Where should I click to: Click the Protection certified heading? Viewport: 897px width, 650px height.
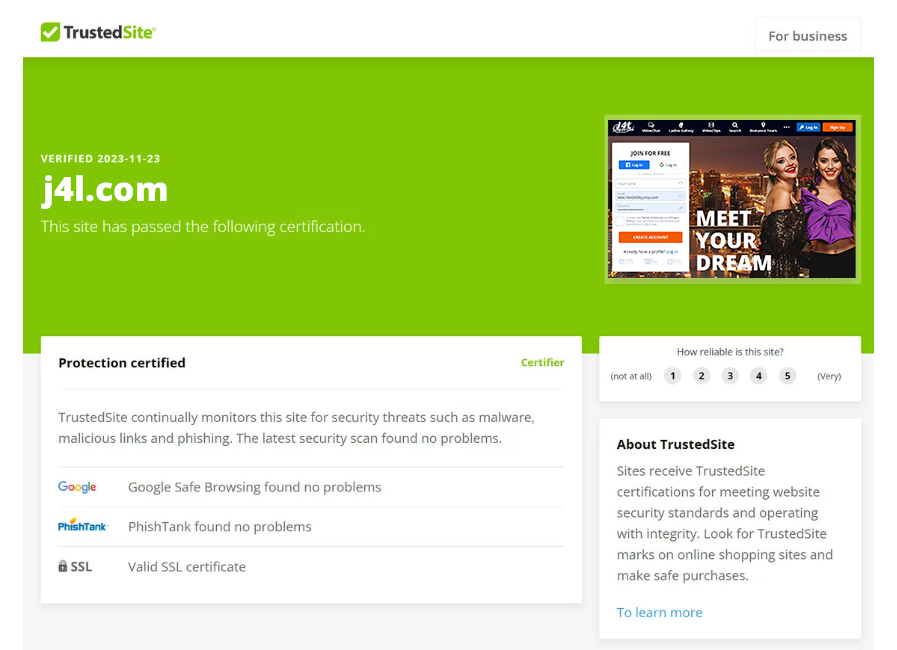pyautogui.click(x=122, y=363)
